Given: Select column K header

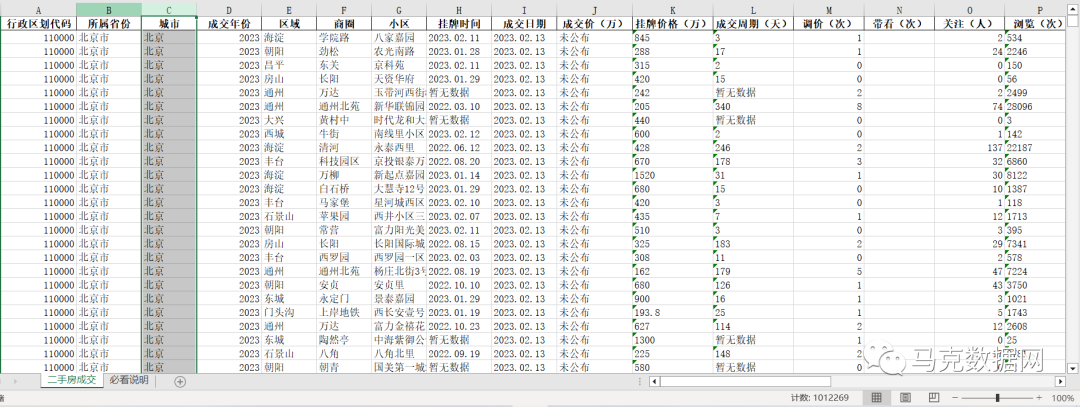Looking at the screenshot, I should pos(672,10).
